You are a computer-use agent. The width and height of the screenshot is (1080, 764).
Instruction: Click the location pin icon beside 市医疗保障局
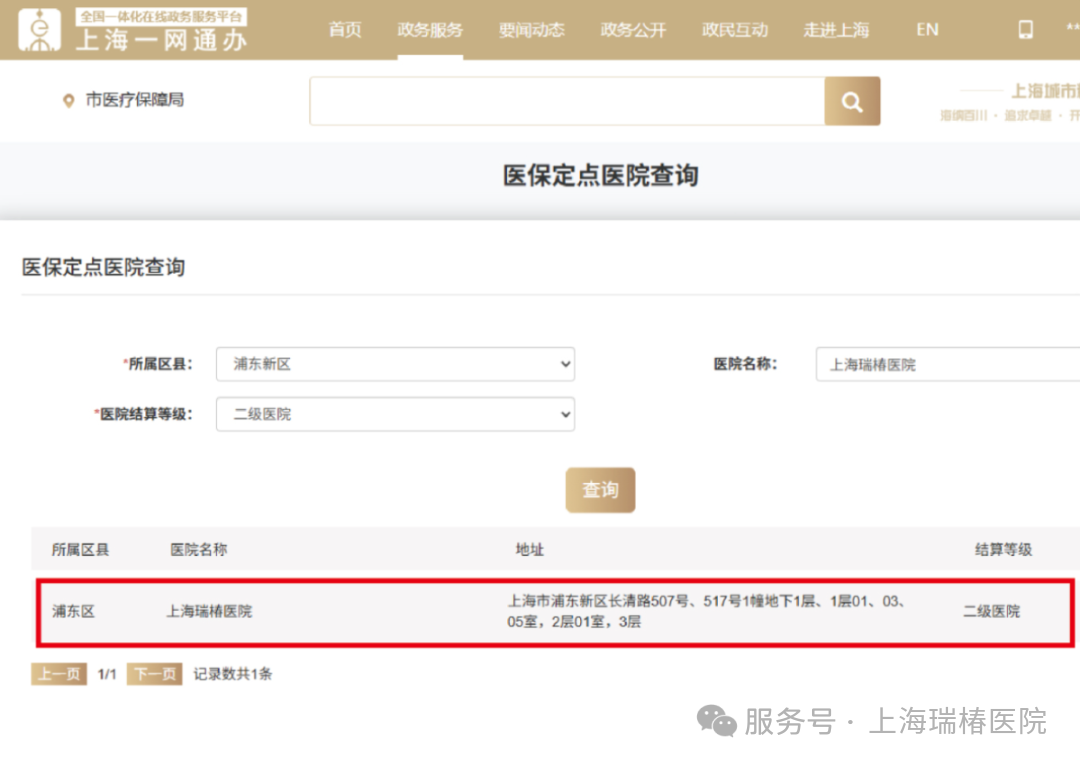[x=68, y=101]
